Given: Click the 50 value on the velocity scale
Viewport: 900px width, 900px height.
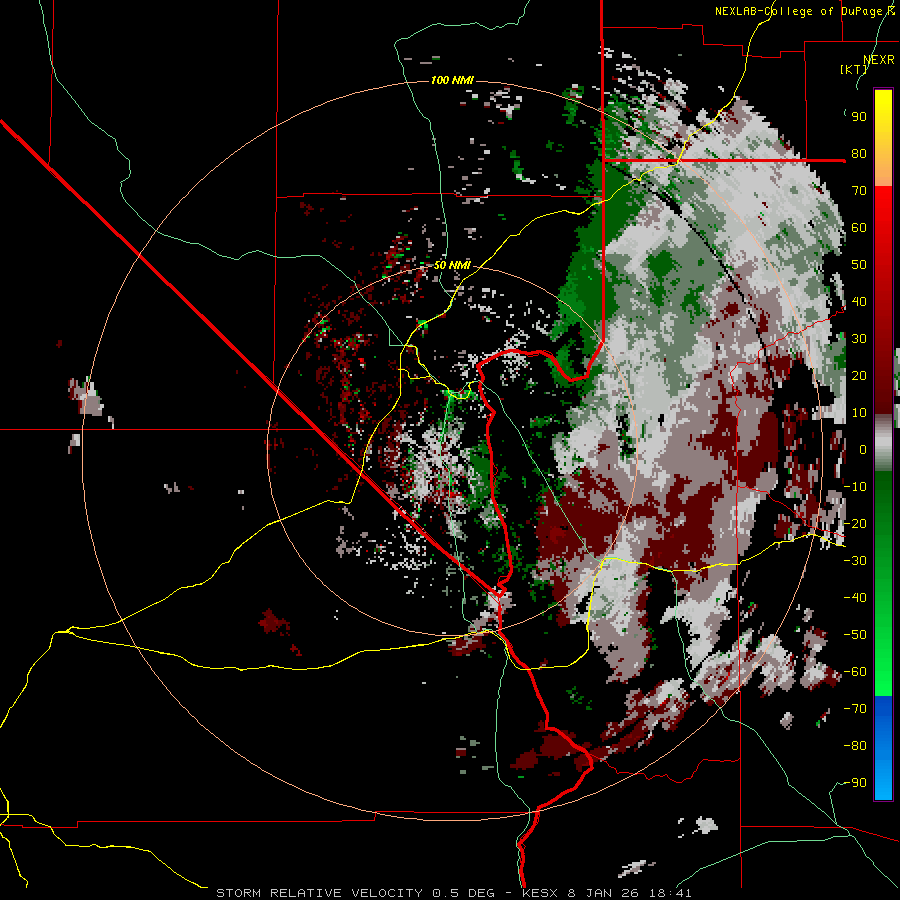Looking at the screenshot, I should [x=859, y=265].
